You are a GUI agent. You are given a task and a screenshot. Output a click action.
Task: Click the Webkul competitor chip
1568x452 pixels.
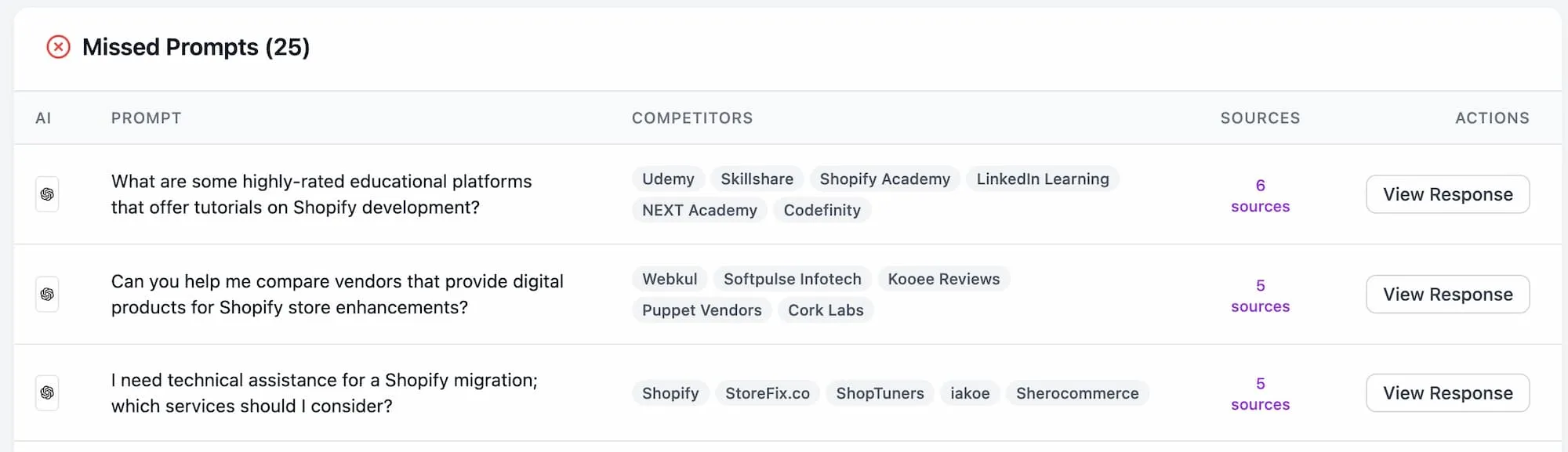669,279
